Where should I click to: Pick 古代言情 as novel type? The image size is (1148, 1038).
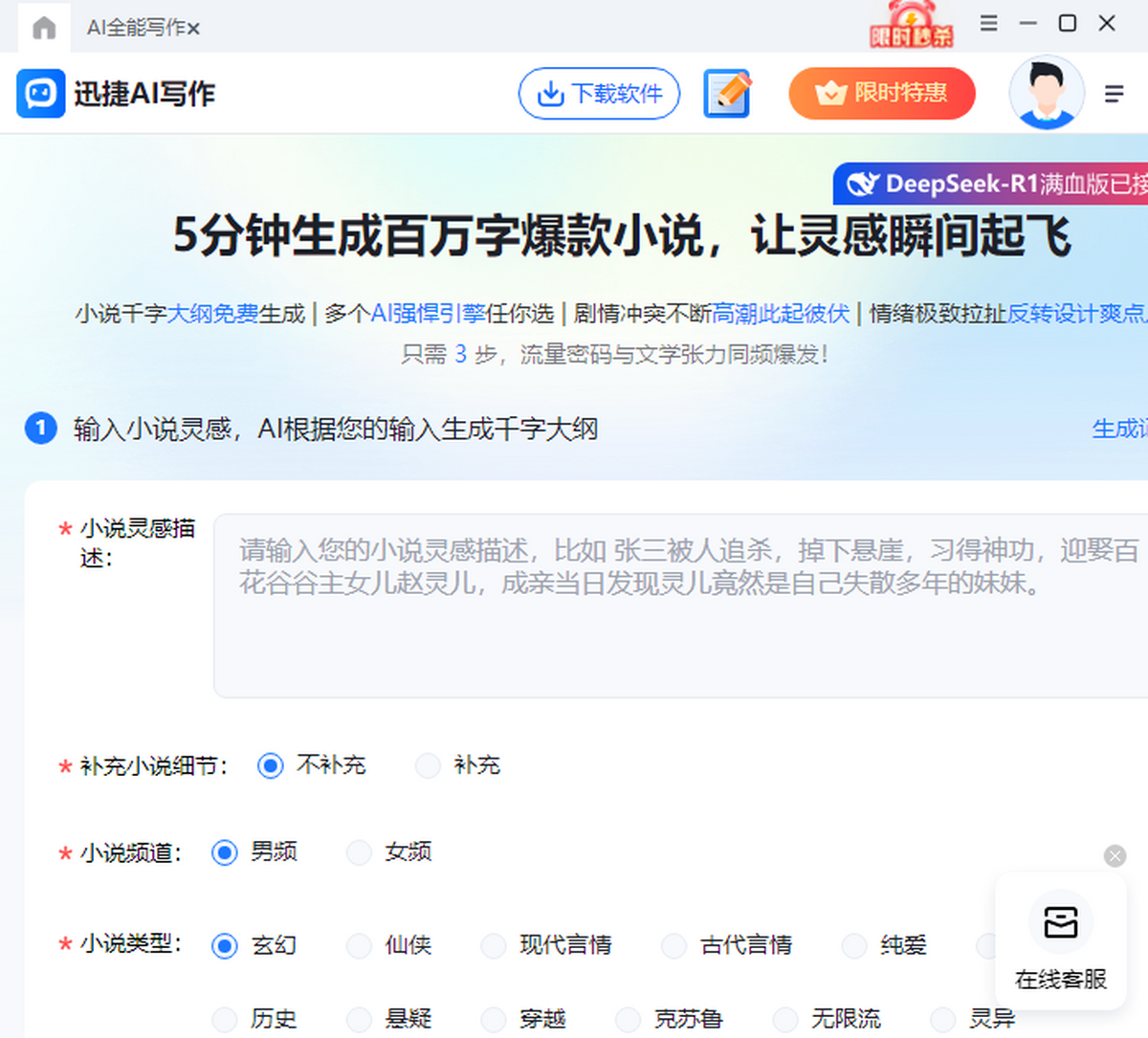[x=674, y=946]
